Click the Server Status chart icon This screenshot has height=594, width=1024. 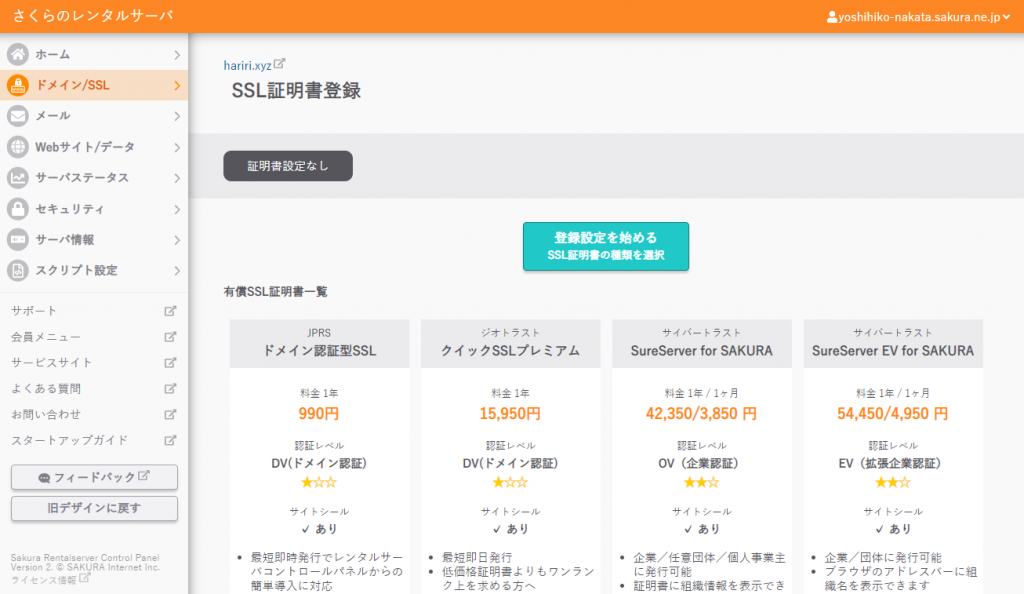tap(18, 178)
